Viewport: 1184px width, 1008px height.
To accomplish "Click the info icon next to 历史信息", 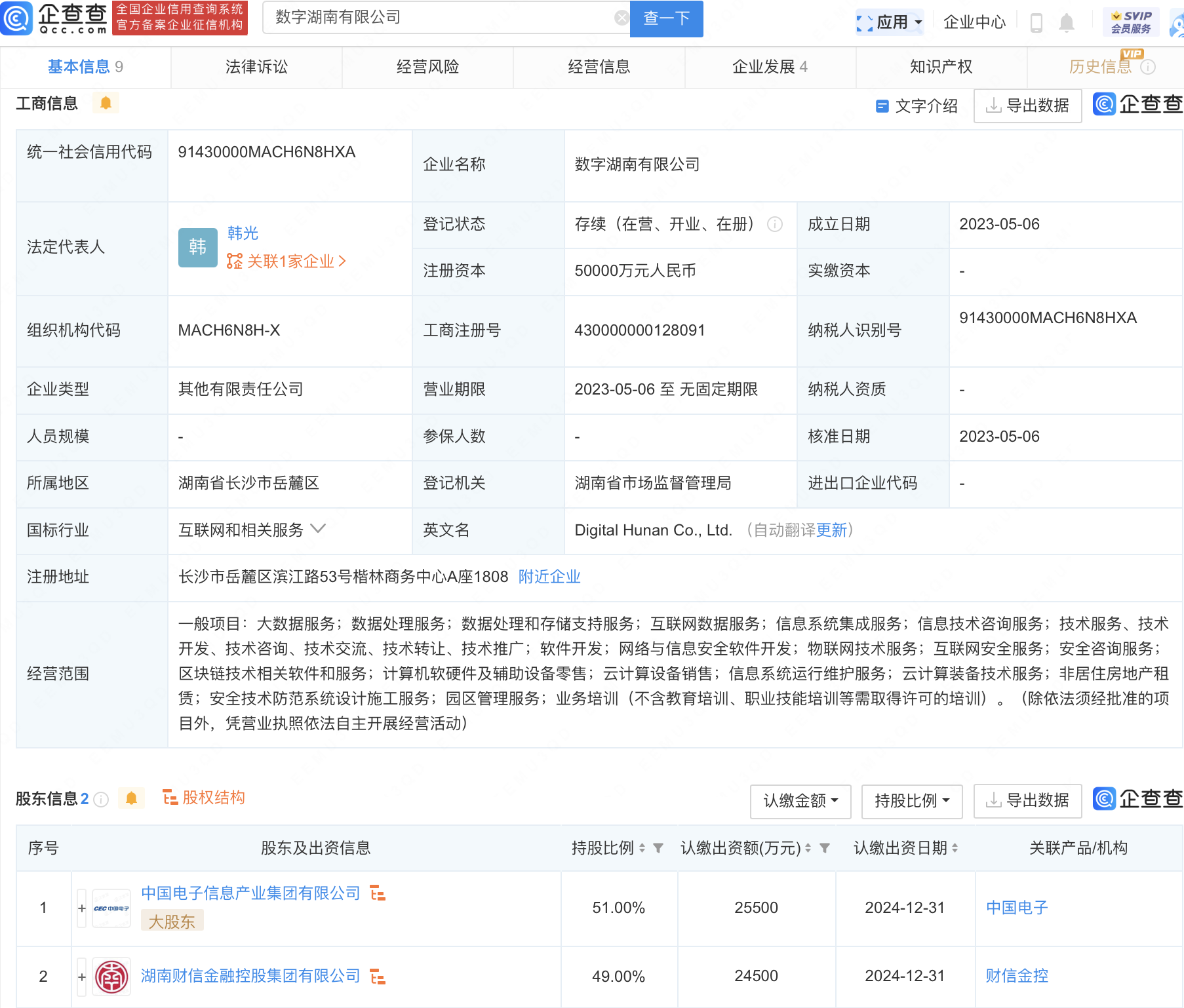I will coord(1148,67).
